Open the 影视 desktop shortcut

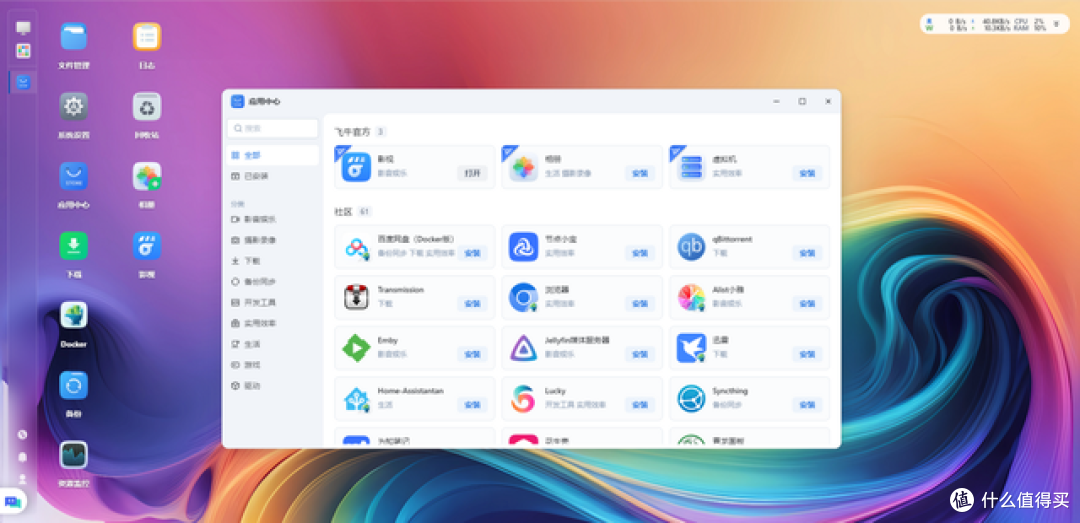(147, 246)
